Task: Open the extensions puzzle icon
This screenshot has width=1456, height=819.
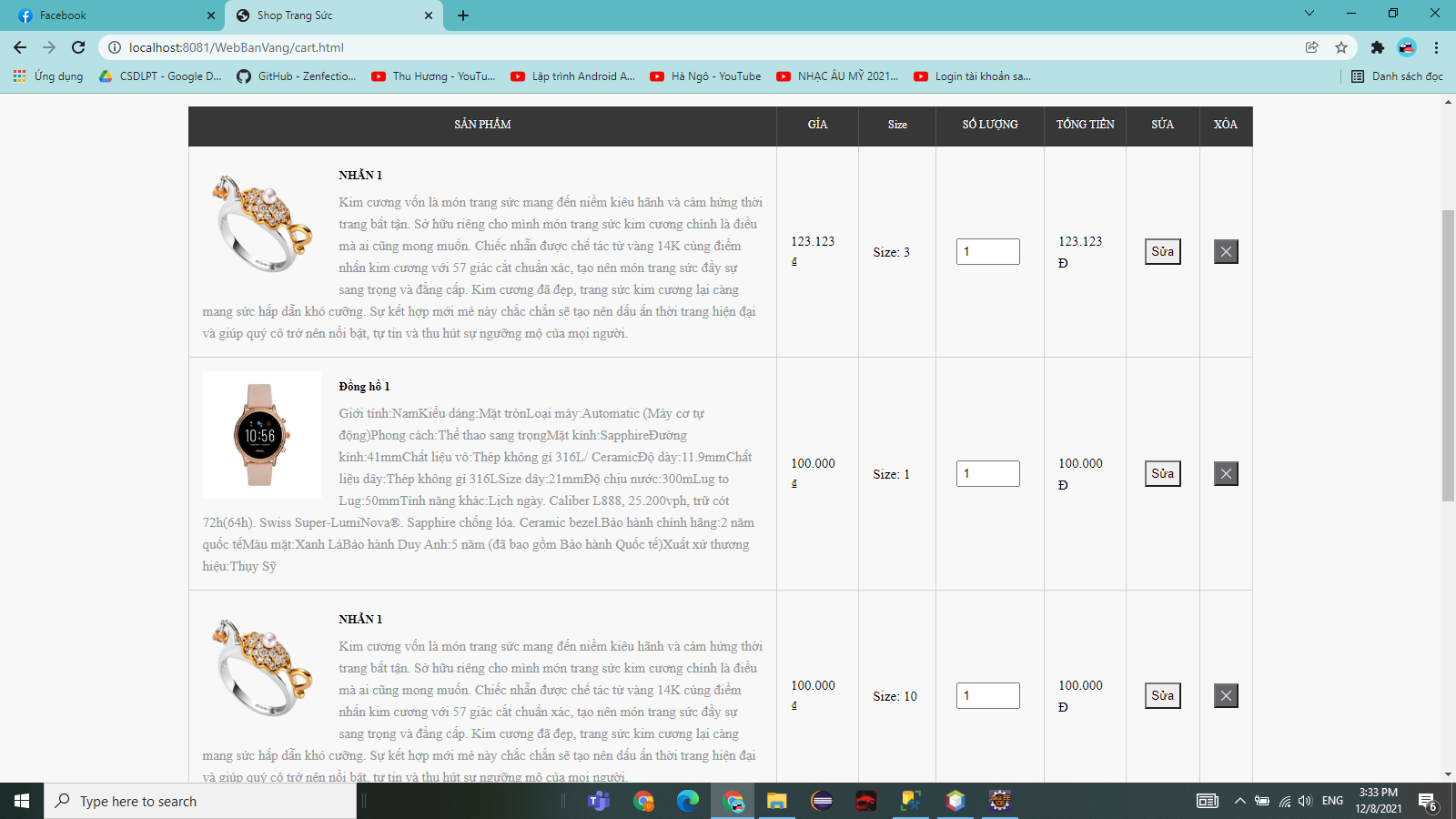Action: pos(1378,46)
